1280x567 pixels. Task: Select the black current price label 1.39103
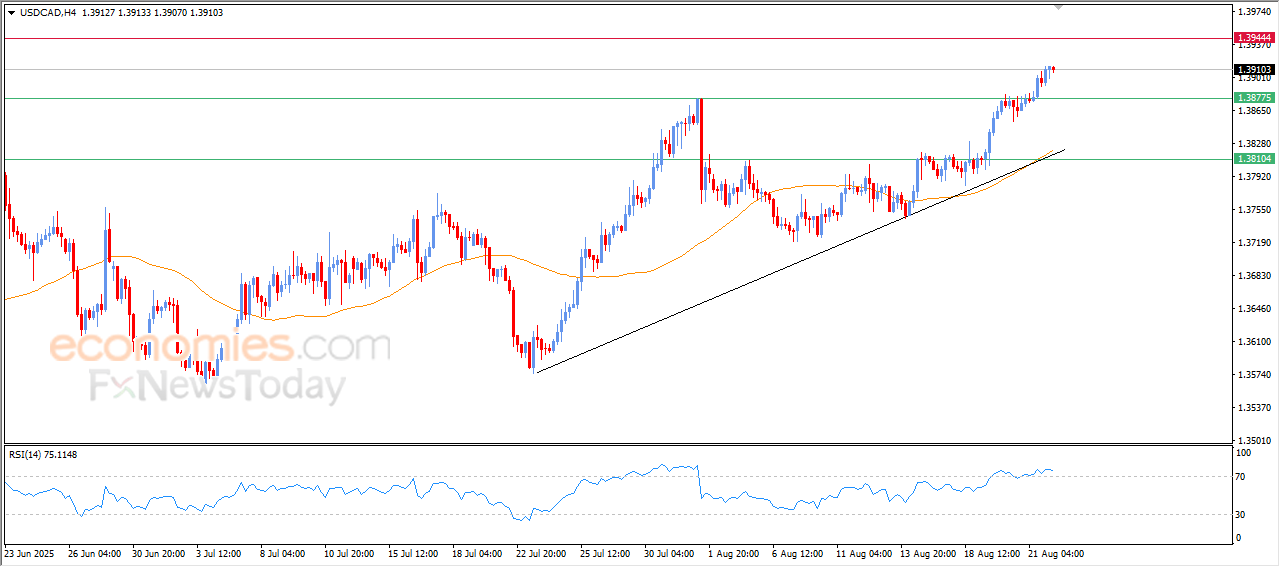[x=1254, y=70]
